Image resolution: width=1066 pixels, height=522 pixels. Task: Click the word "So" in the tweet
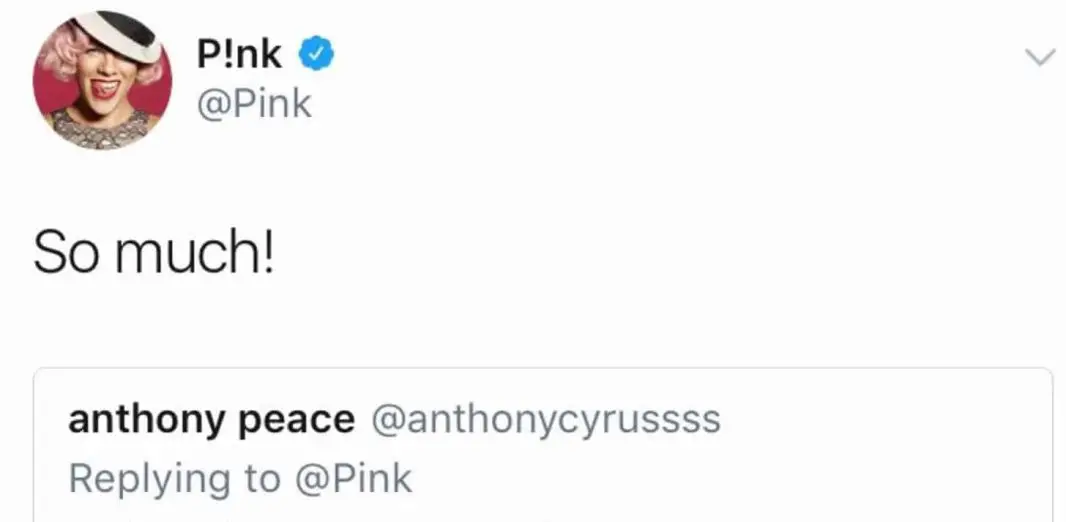66,253
